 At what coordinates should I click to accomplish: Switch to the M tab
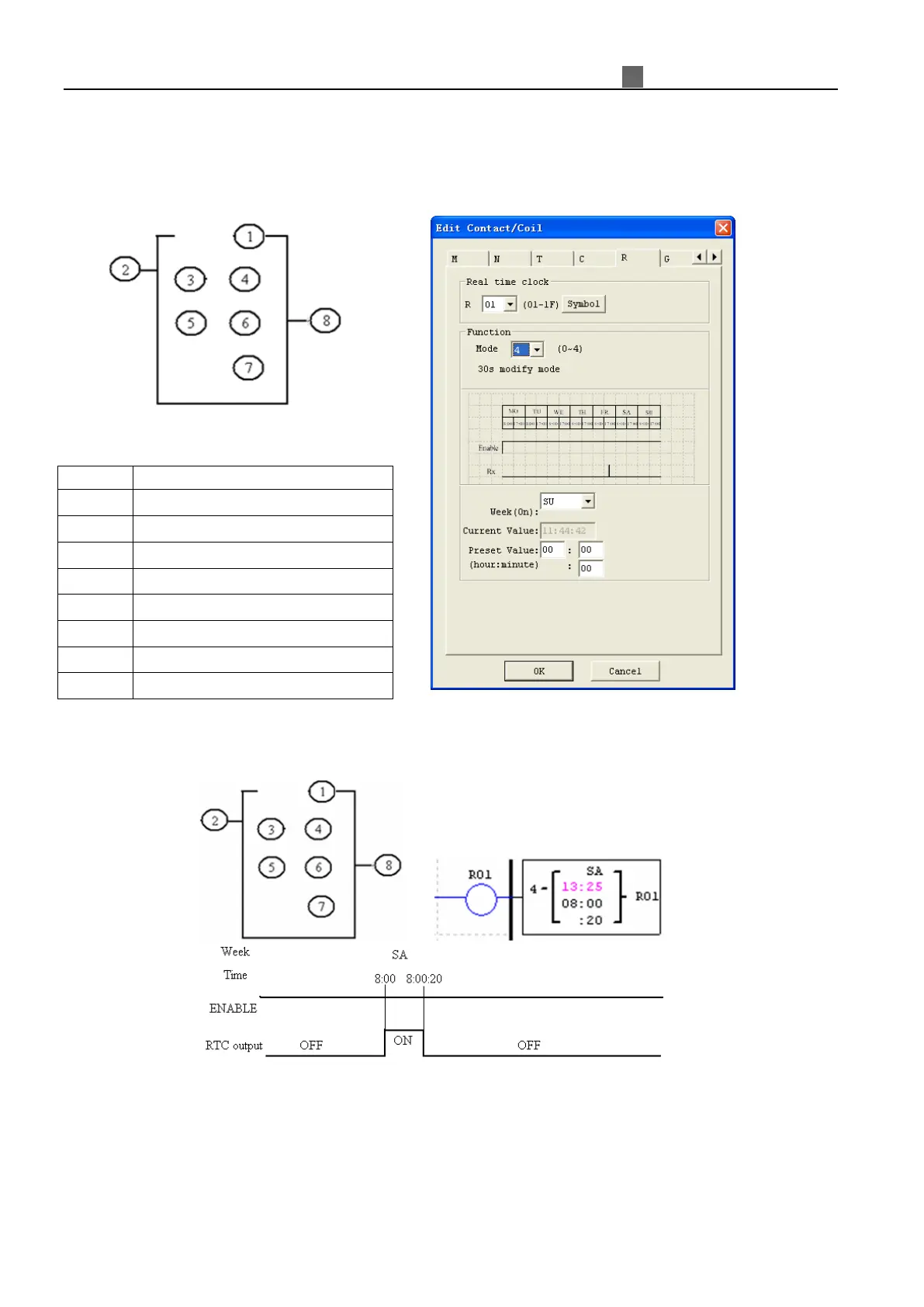tap(469, 259)
